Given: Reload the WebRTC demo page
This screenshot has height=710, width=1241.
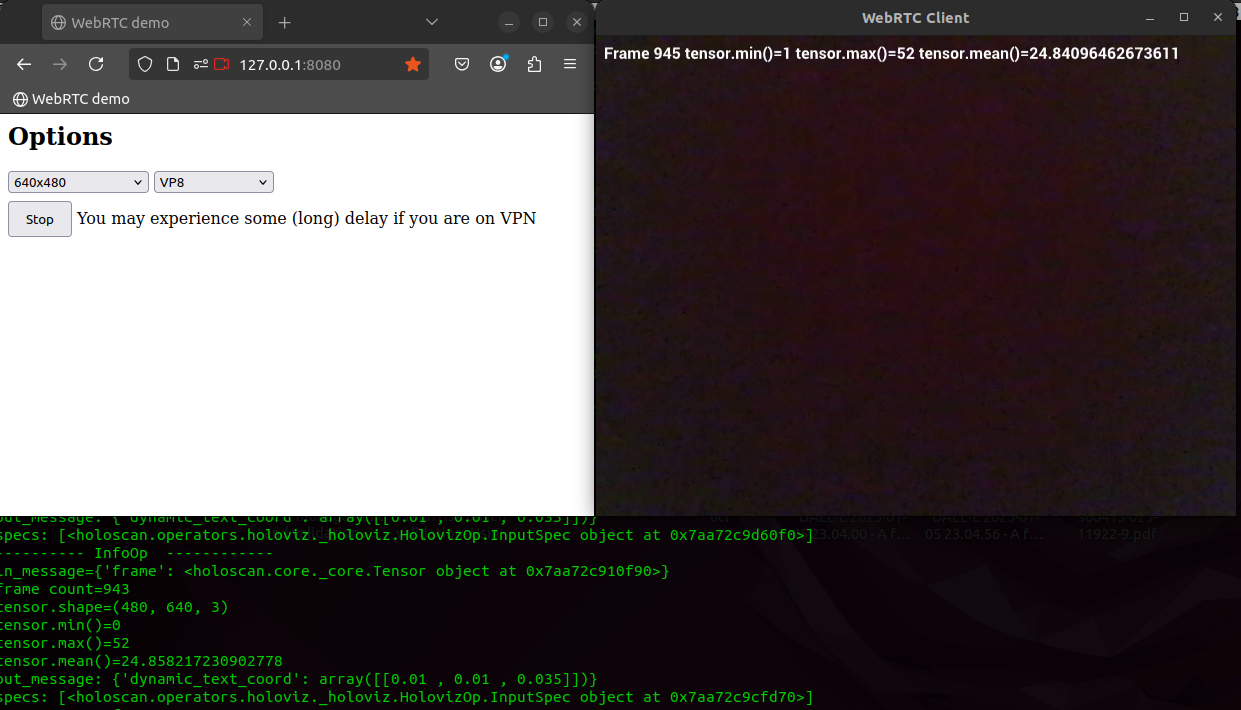Looking at the screenshot, I should (96, 64).
